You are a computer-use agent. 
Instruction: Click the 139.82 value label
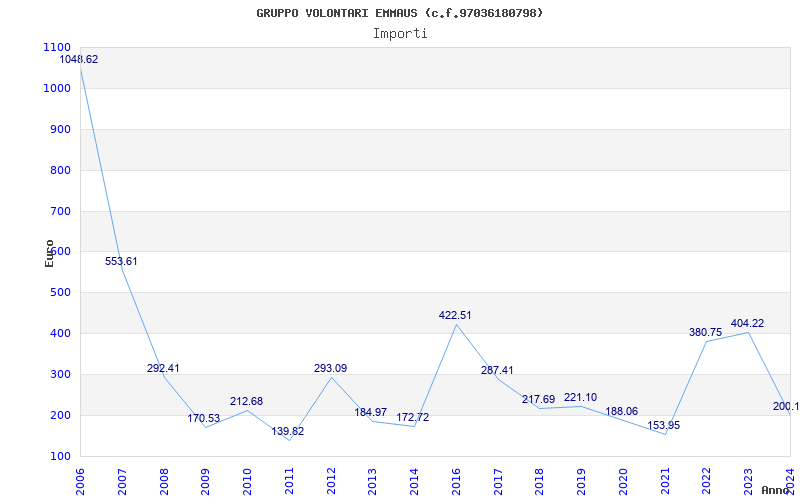pos(288,431)
